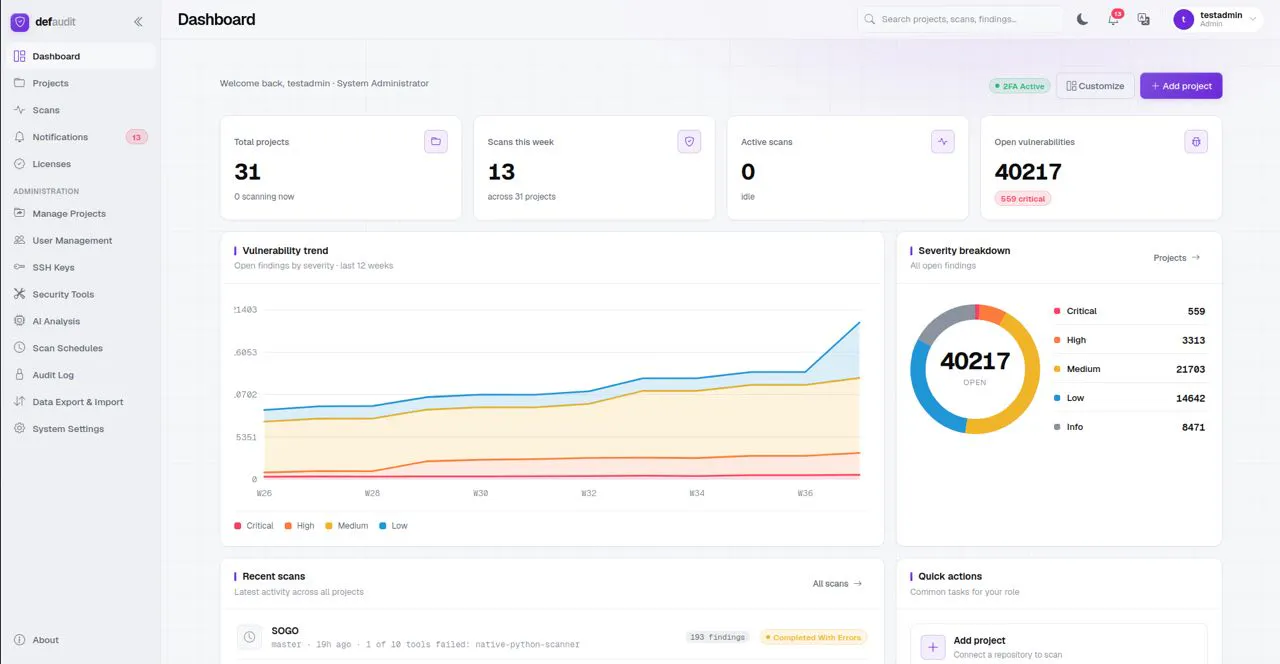Open notifications bell in top bar

[1113, 19]
